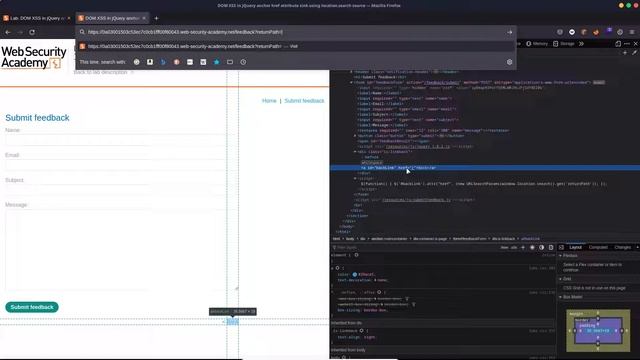The image size is (640, 360).
Task: Switch to the Changes sidebar tab
Action: [622, 247]
